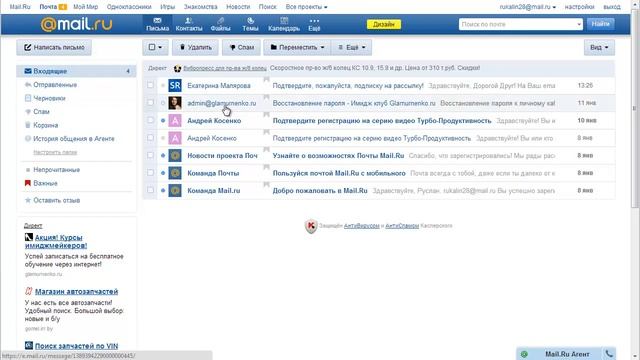
Task: Click the Найти search button
Action: coord(600,24)
